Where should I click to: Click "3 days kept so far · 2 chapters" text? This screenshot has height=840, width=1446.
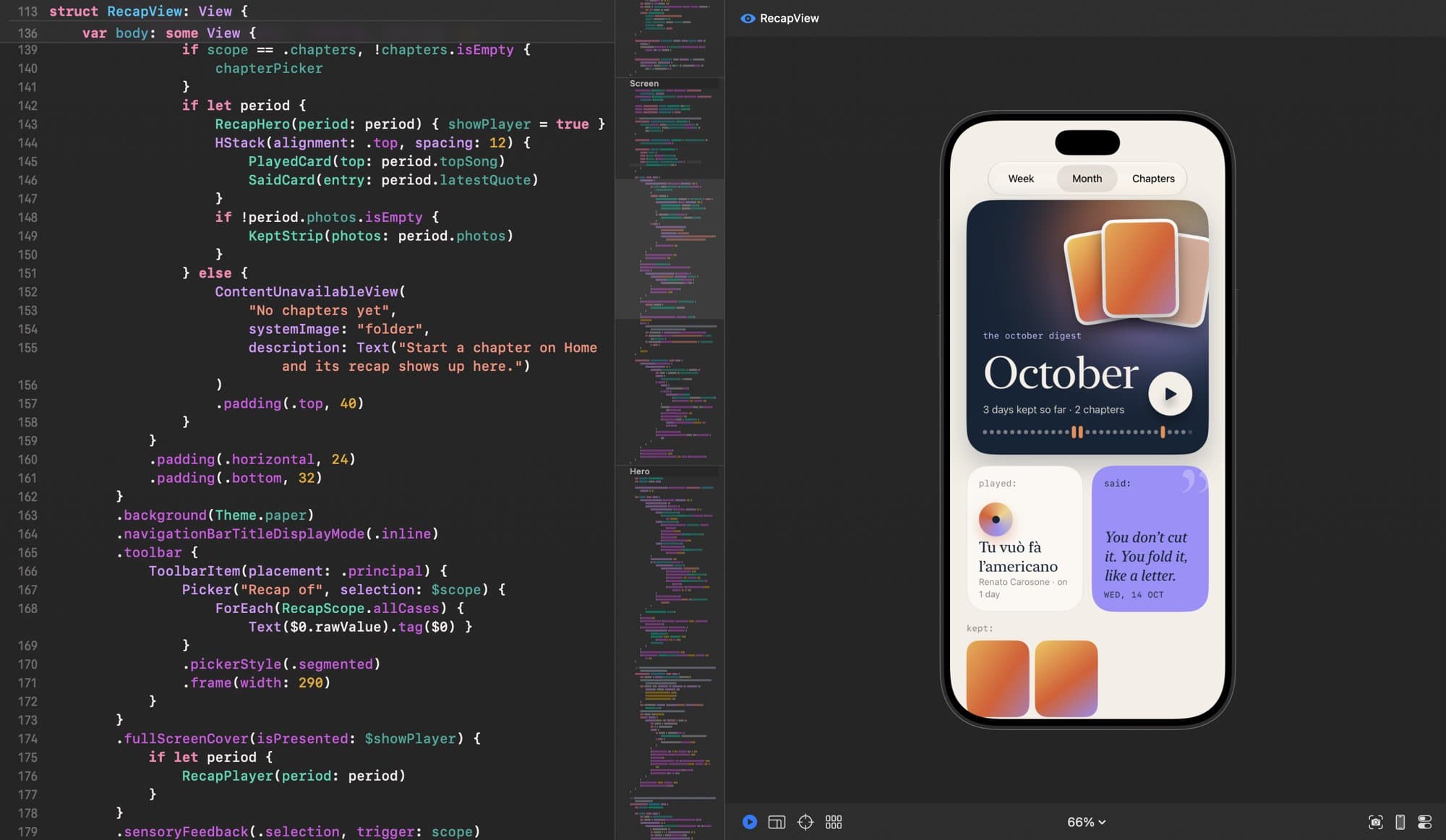[1053, 410]
